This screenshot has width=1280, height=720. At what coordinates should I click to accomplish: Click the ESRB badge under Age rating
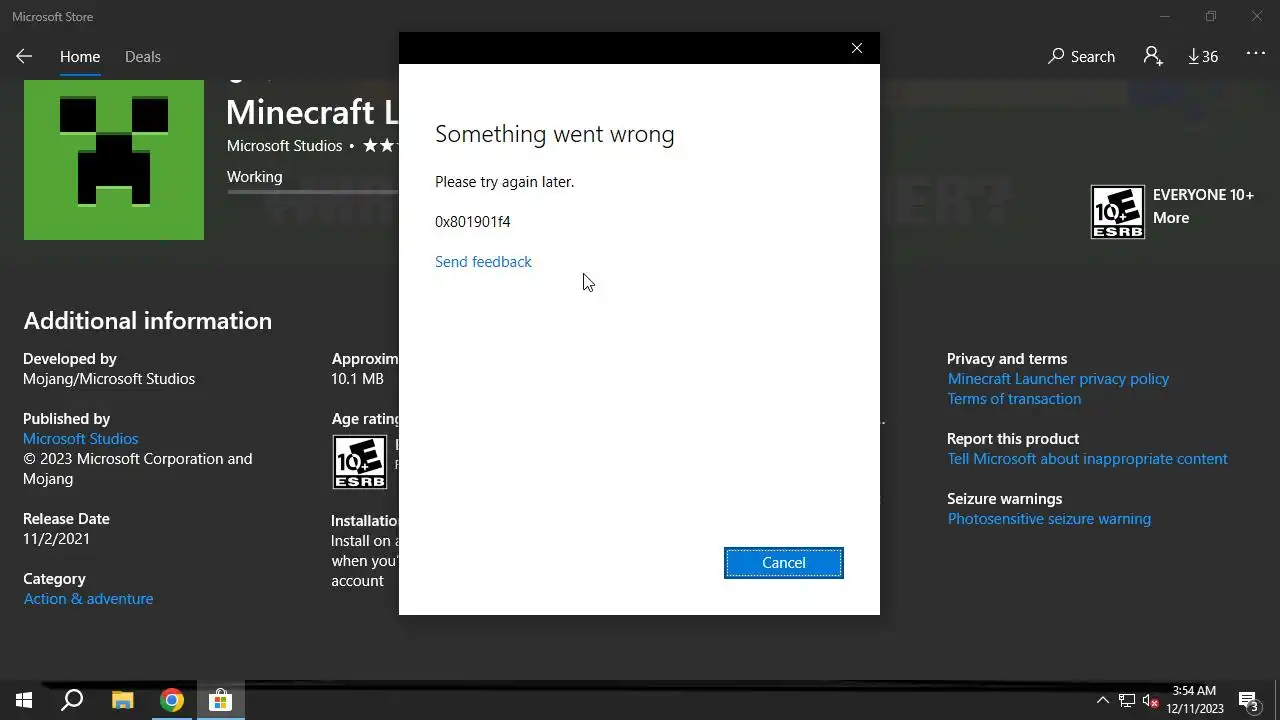tap(359, 462)
